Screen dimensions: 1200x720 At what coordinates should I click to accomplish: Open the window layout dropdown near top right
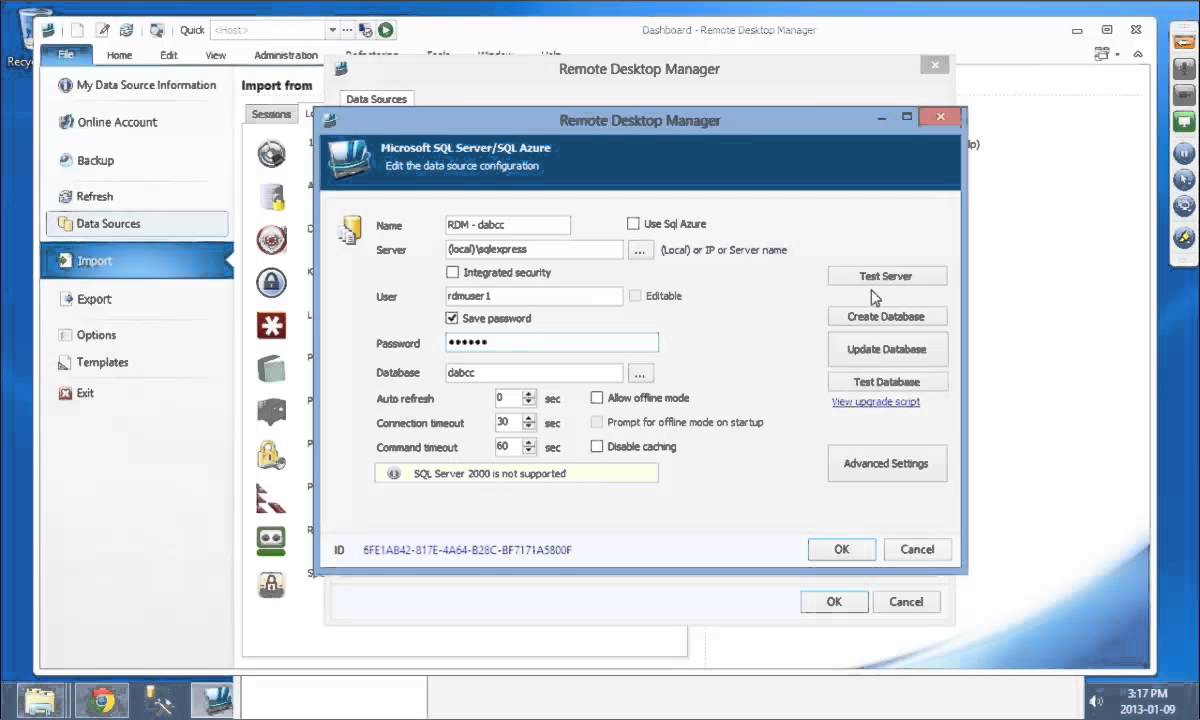click(x=1107, y=54)
